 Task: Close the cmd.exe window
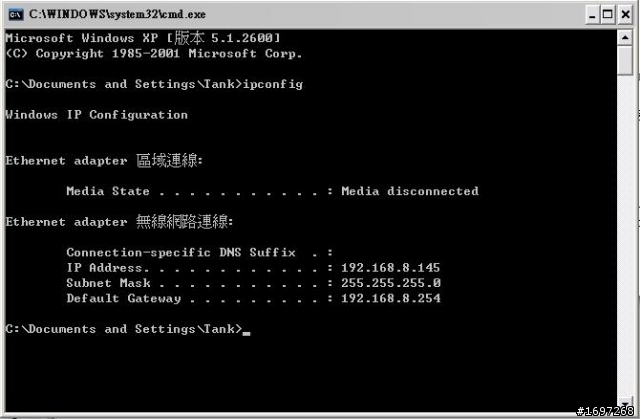coord(625,15)
